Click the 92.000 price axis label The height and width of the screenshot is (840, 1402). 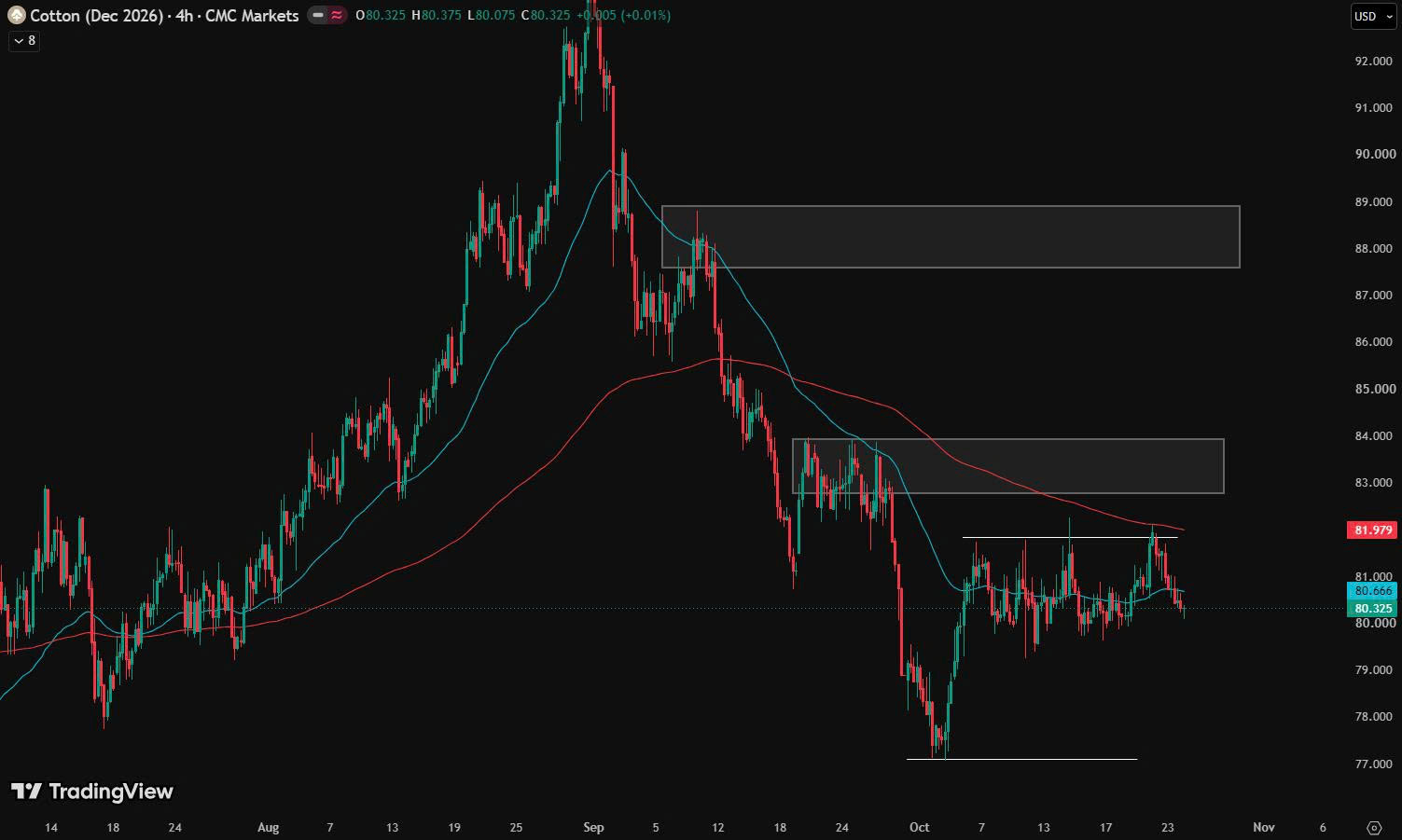pyautogui.click(x=1375, y=62)
